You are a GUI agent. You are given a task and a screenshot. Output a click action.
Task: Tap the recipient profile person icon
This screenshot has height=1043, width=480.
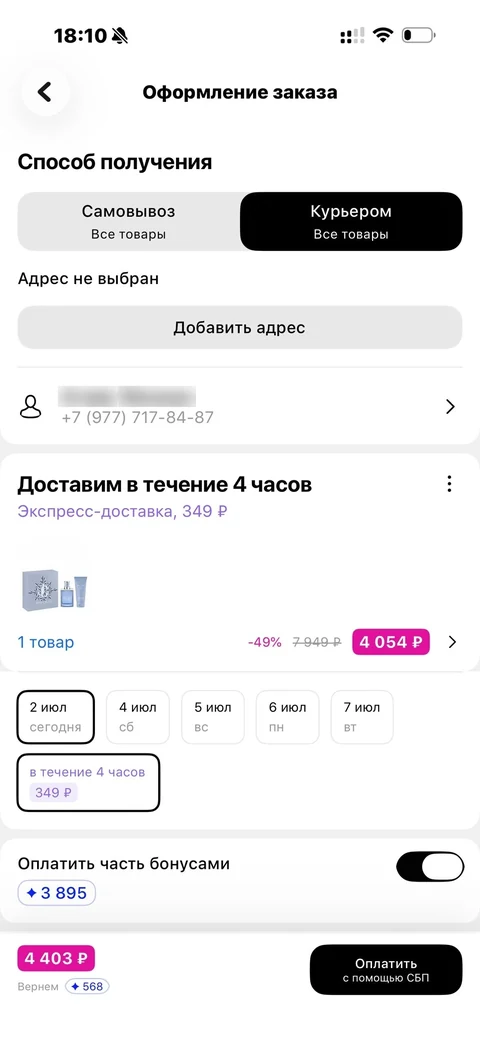(31, 406)
